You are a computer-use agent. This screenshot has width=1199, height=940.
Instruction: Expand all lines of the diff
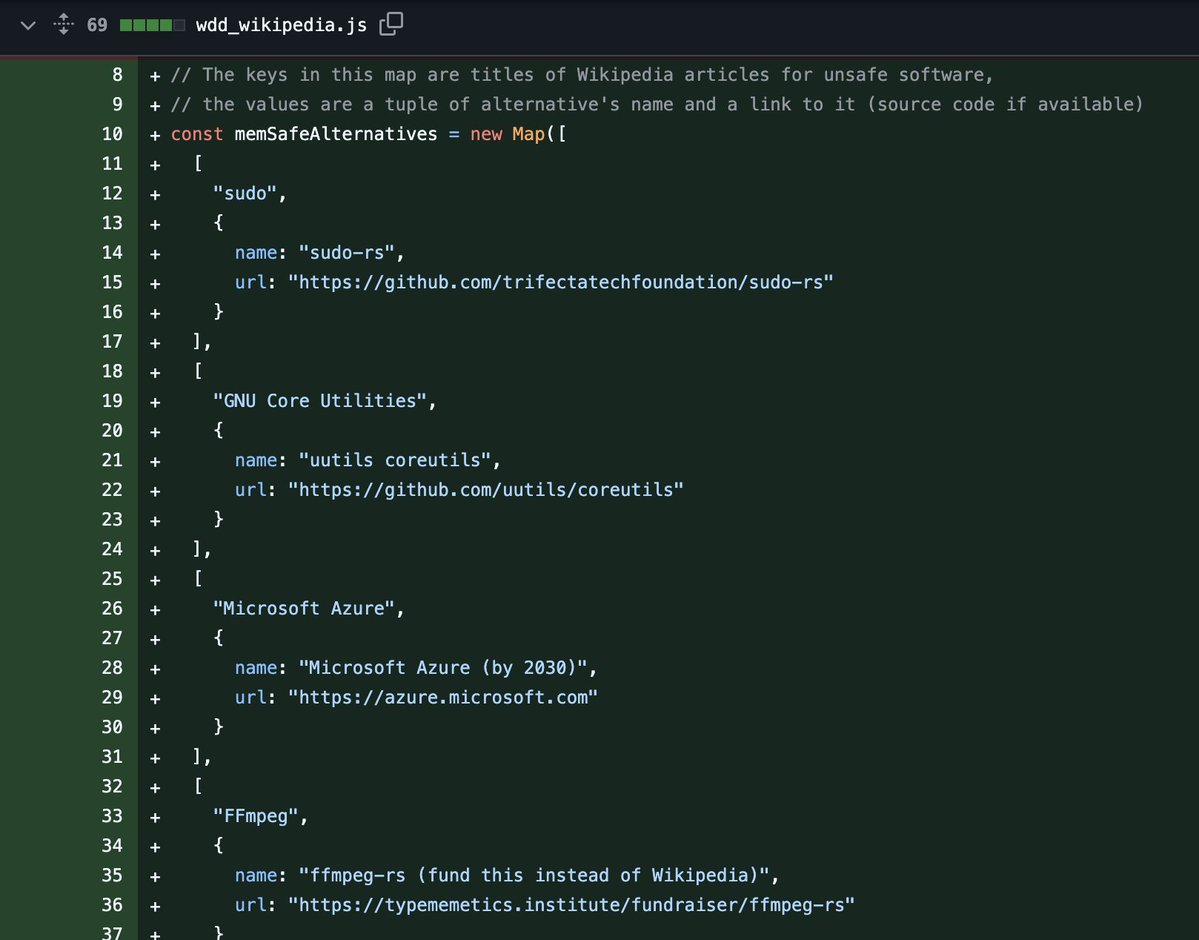[x=63, y=24]
